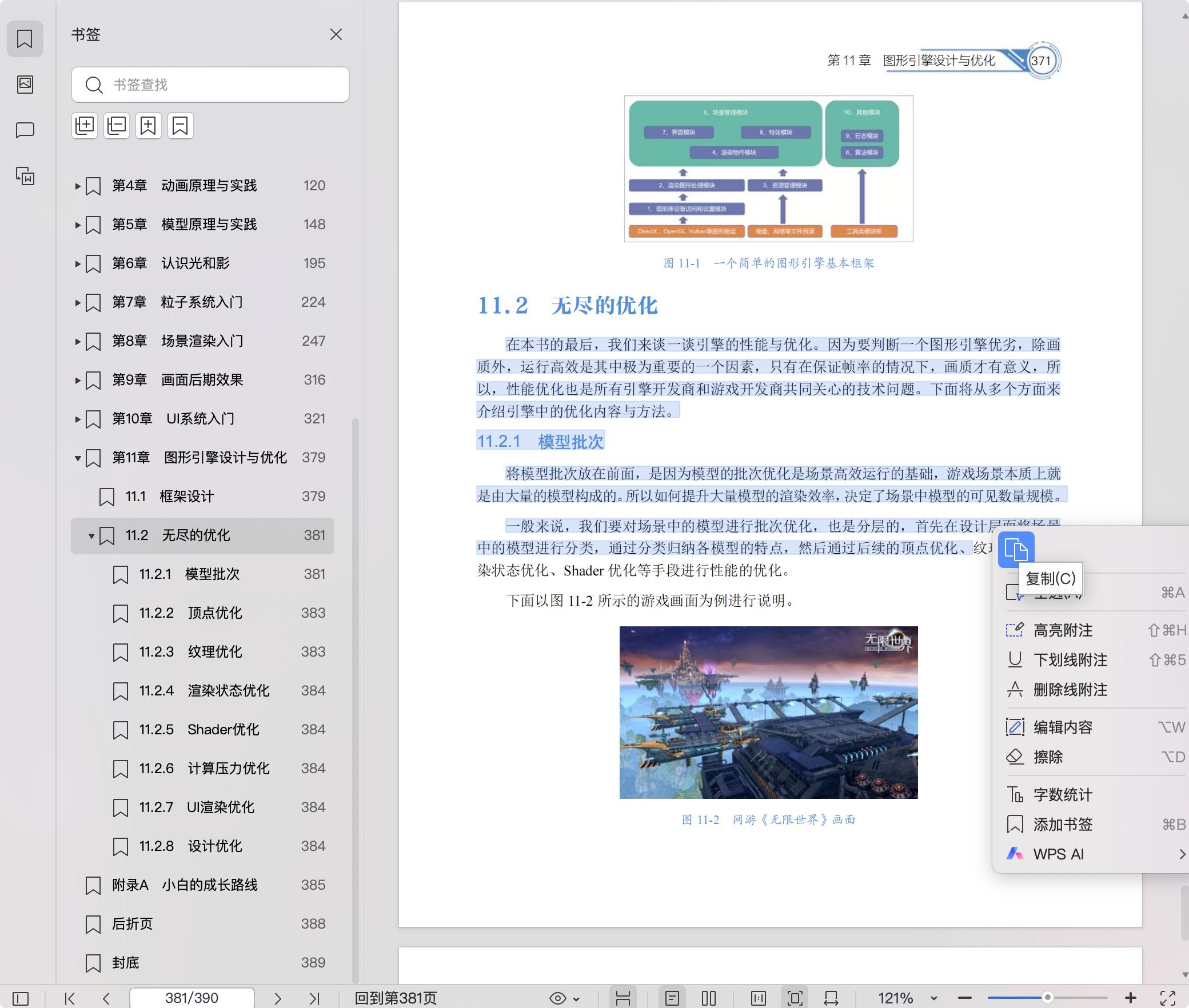Add a new bookmark using the add-bookmark icon
The height and width of the screenshot is (1008, 1189).
[149, 126]
